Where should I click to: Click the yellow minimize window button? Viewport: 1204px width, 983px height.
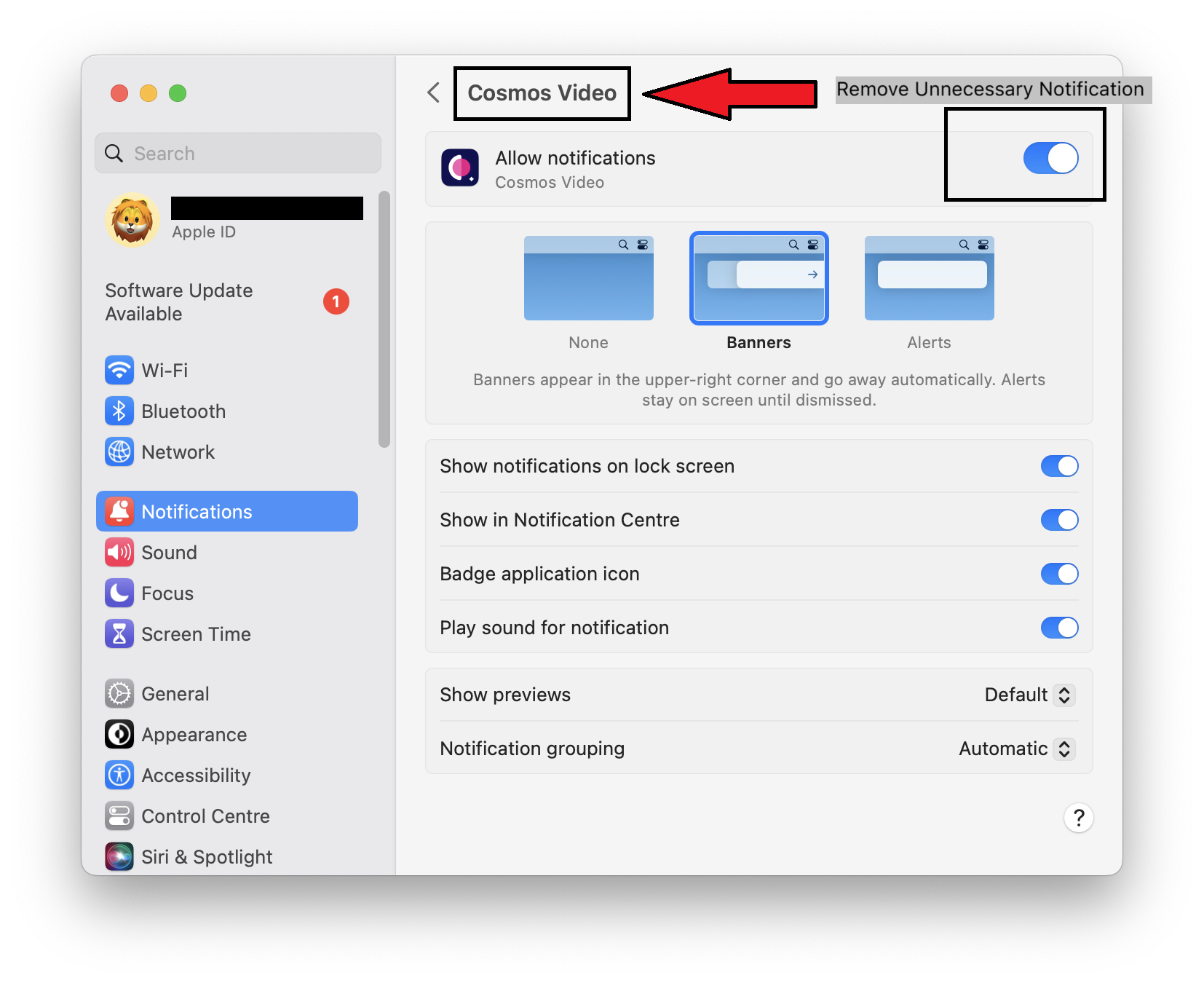[148, 93]
